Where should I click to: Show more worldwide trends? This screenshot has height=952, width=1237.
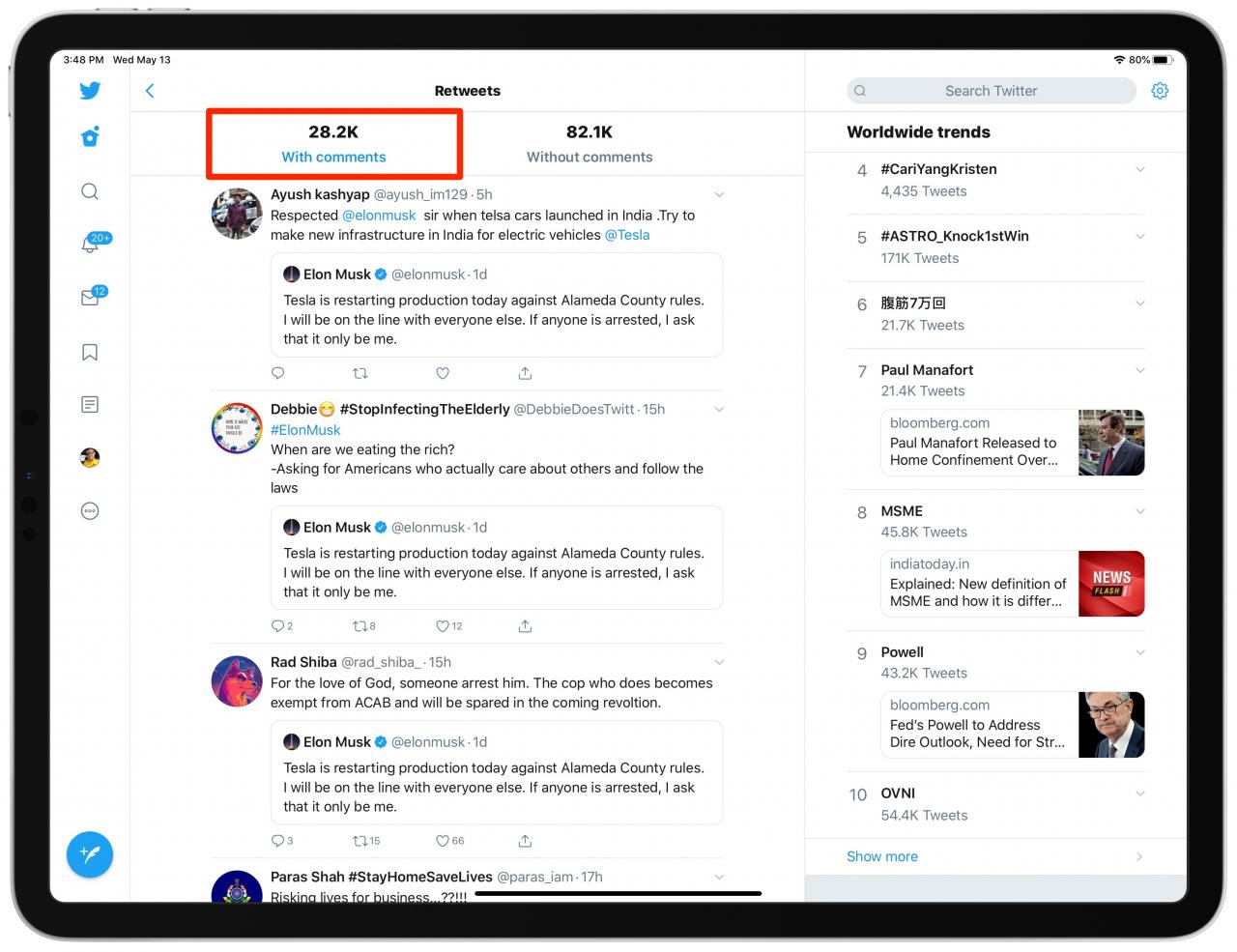coord(995,856)
